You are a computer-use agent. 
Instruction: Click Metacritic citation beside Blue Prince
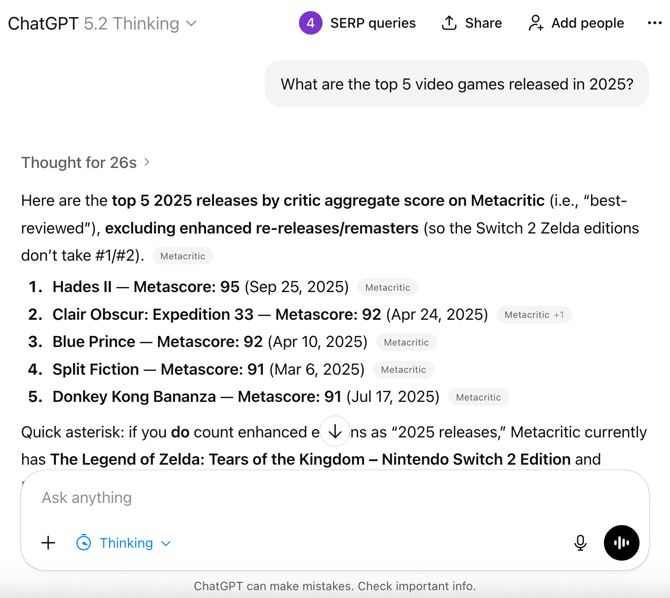[x=406, y=343]
